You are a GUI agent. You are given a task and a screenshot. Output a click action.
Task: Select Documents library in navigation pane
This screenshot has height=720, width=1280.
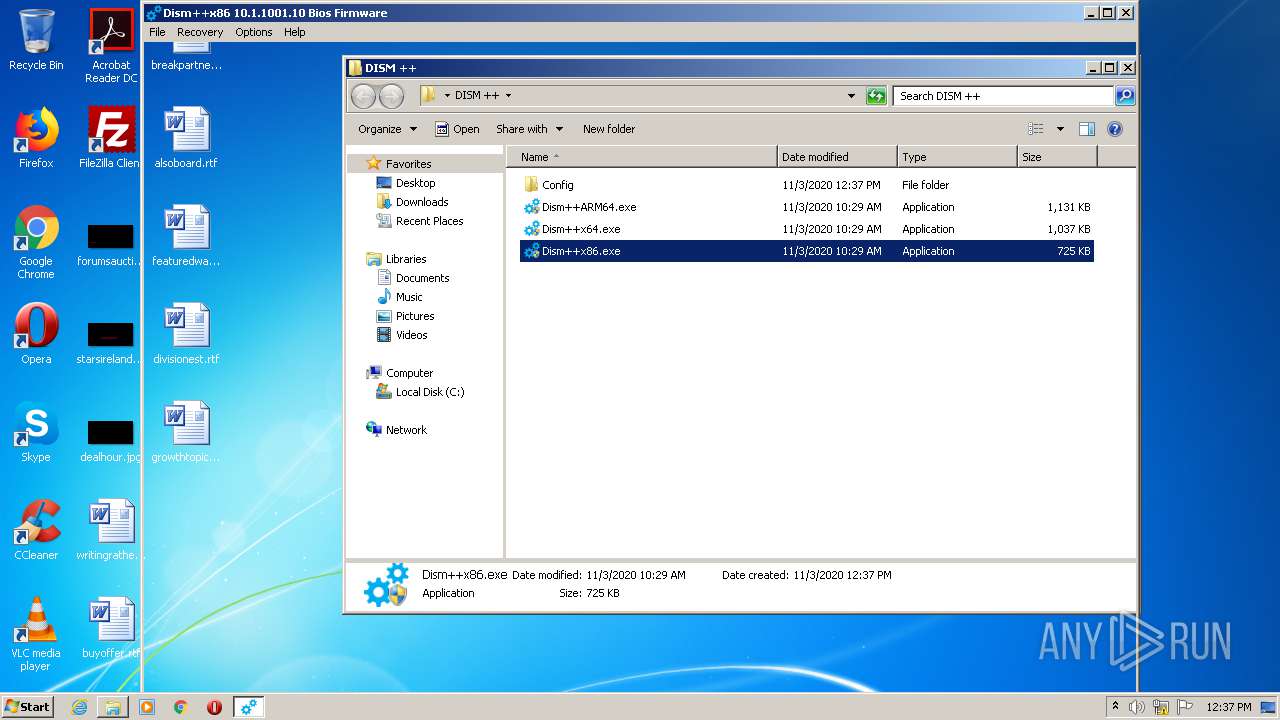tap(422, 278)
